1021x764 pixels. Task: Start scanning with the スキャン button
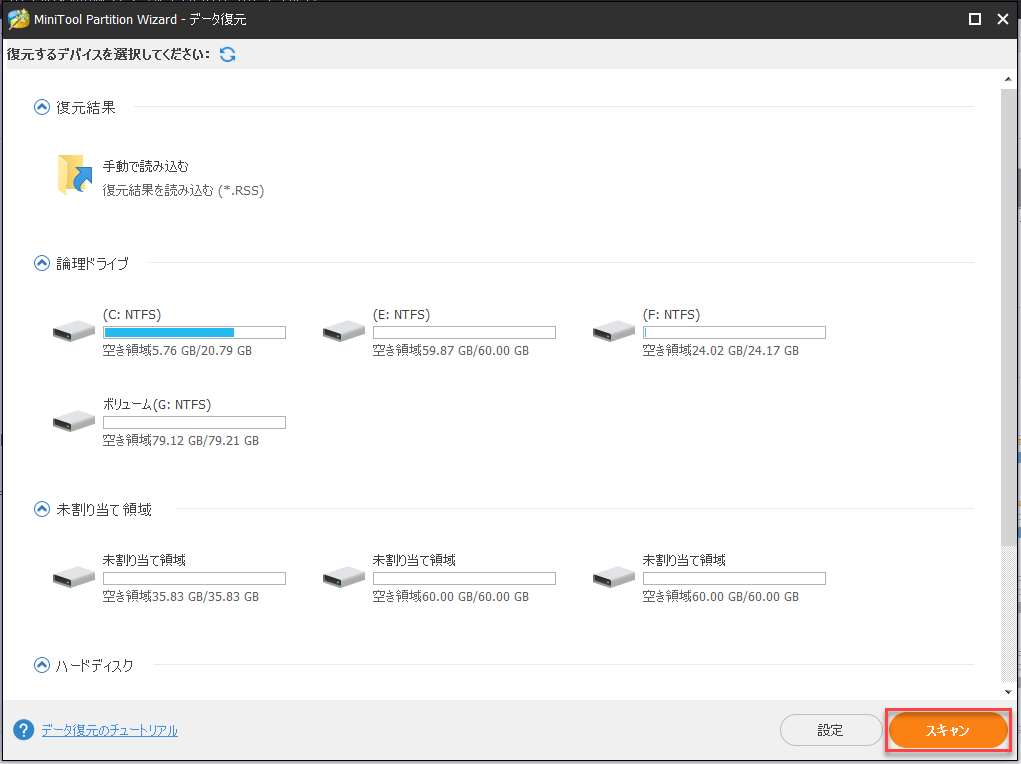pos(946,730)
